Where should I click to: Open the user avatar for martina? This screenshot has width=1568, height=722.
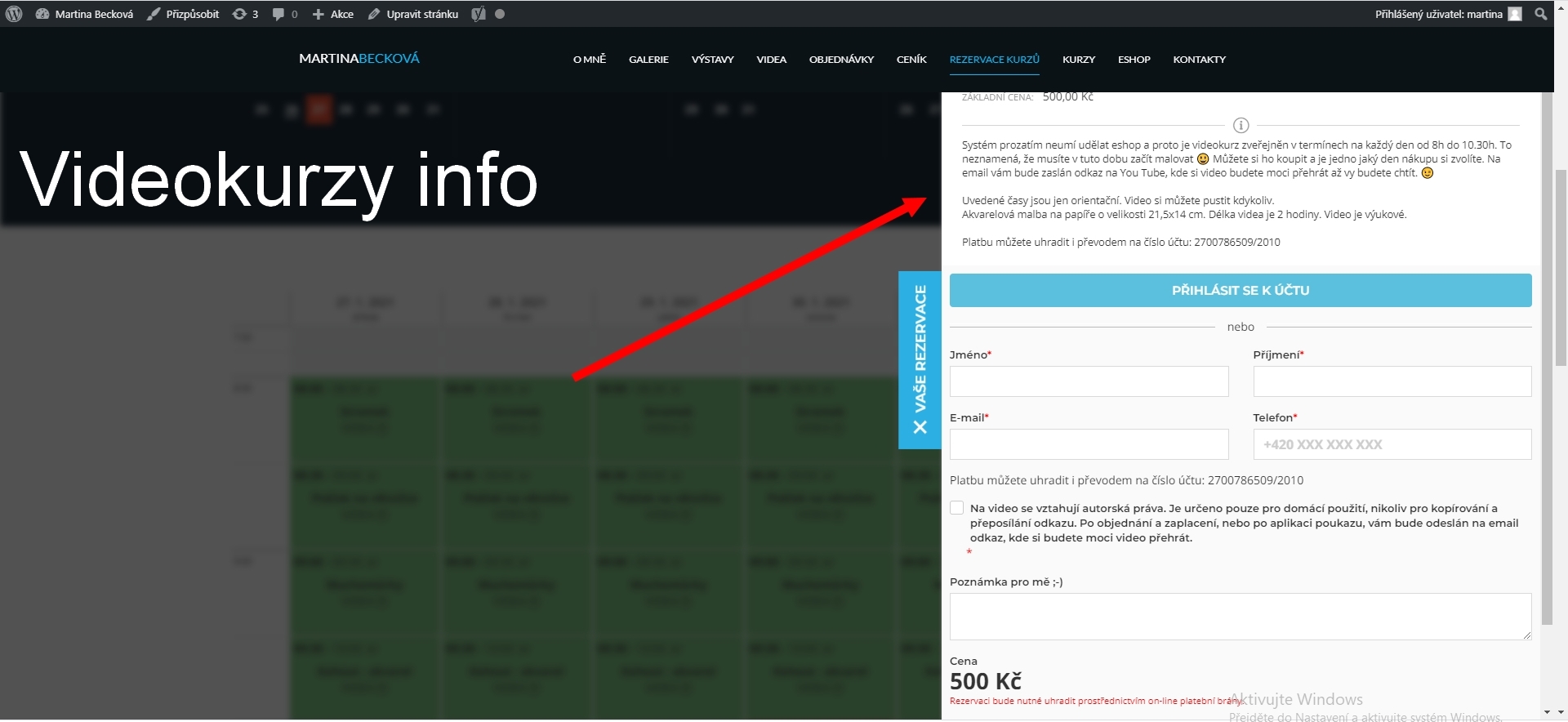pyautogui.click(x=1515, y=14)
